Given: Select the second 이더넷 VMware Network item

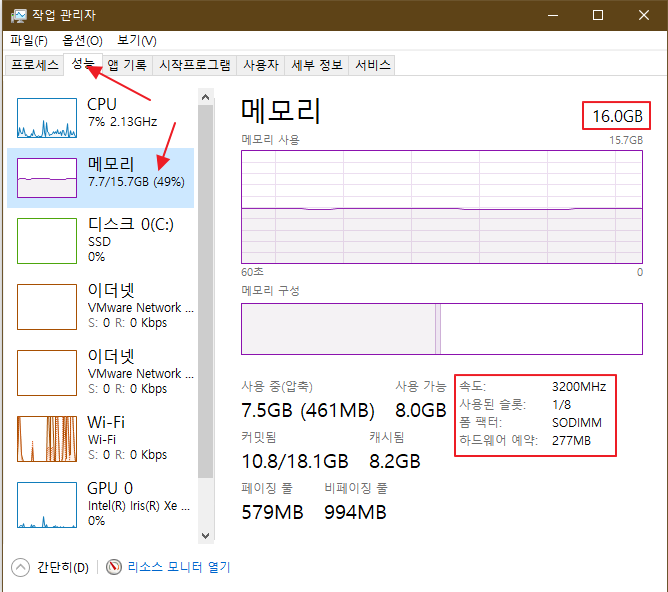Looking at the screenshot, I should click(47, 373).
